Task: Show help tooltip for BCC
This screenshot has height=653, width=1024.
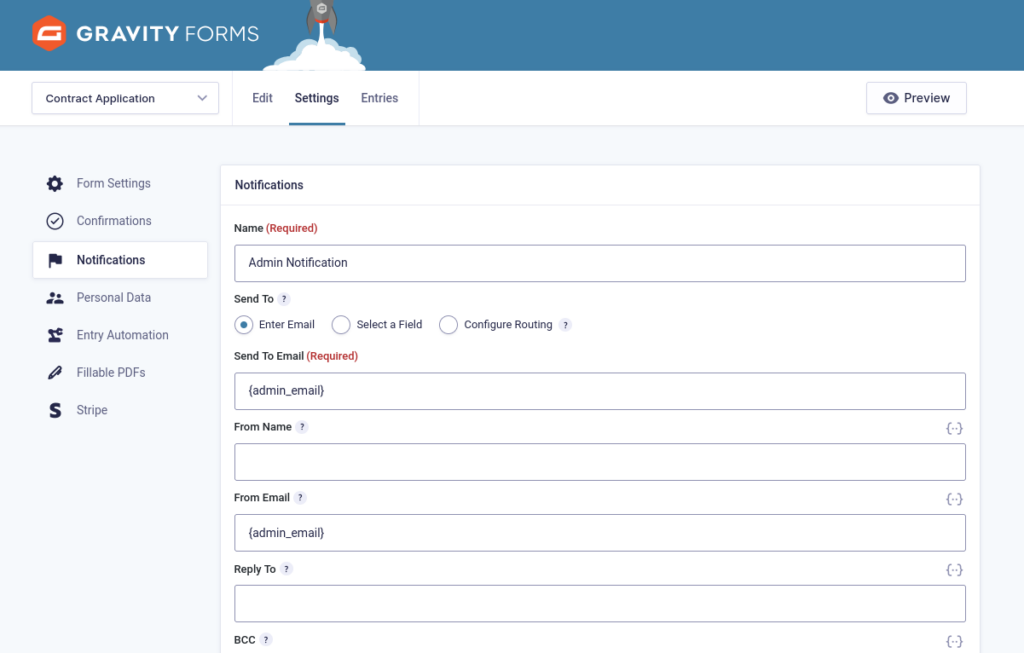Action: point(266,640)
